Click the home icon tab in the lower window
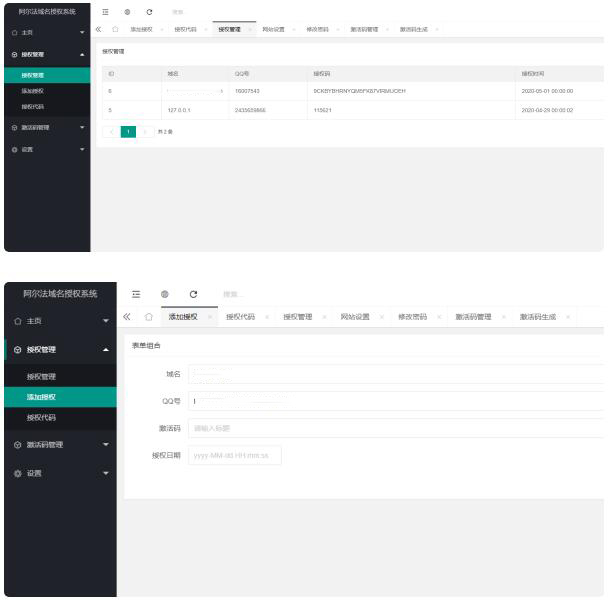The height and width of the screenshot is (600, 610). [148, 317]
